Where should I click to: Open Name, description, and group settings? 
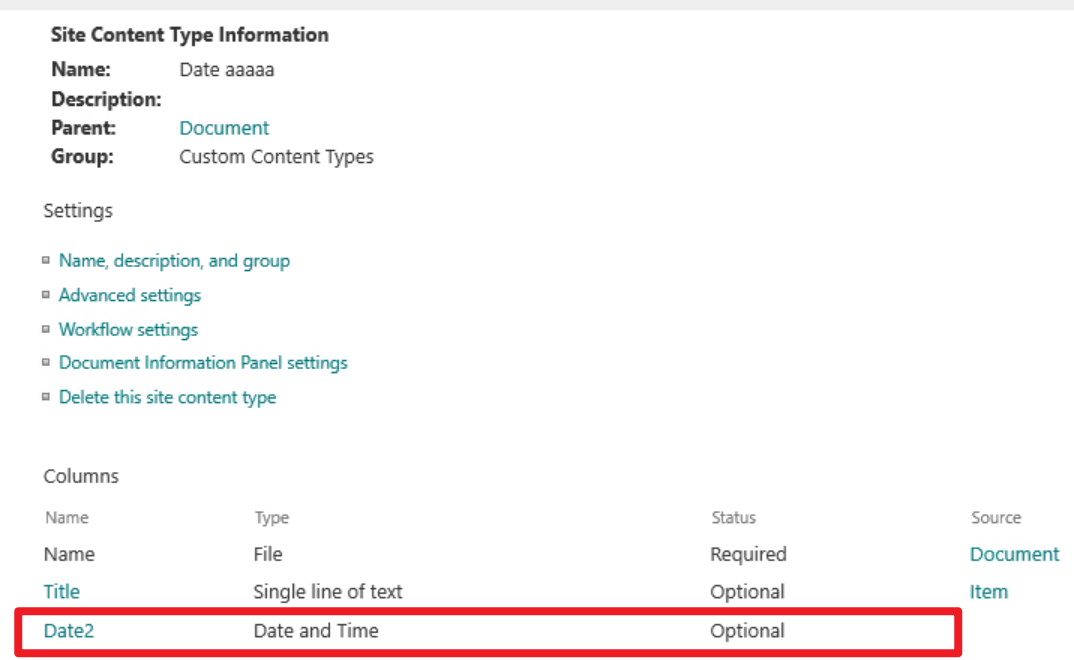click(x=174, y=261)
